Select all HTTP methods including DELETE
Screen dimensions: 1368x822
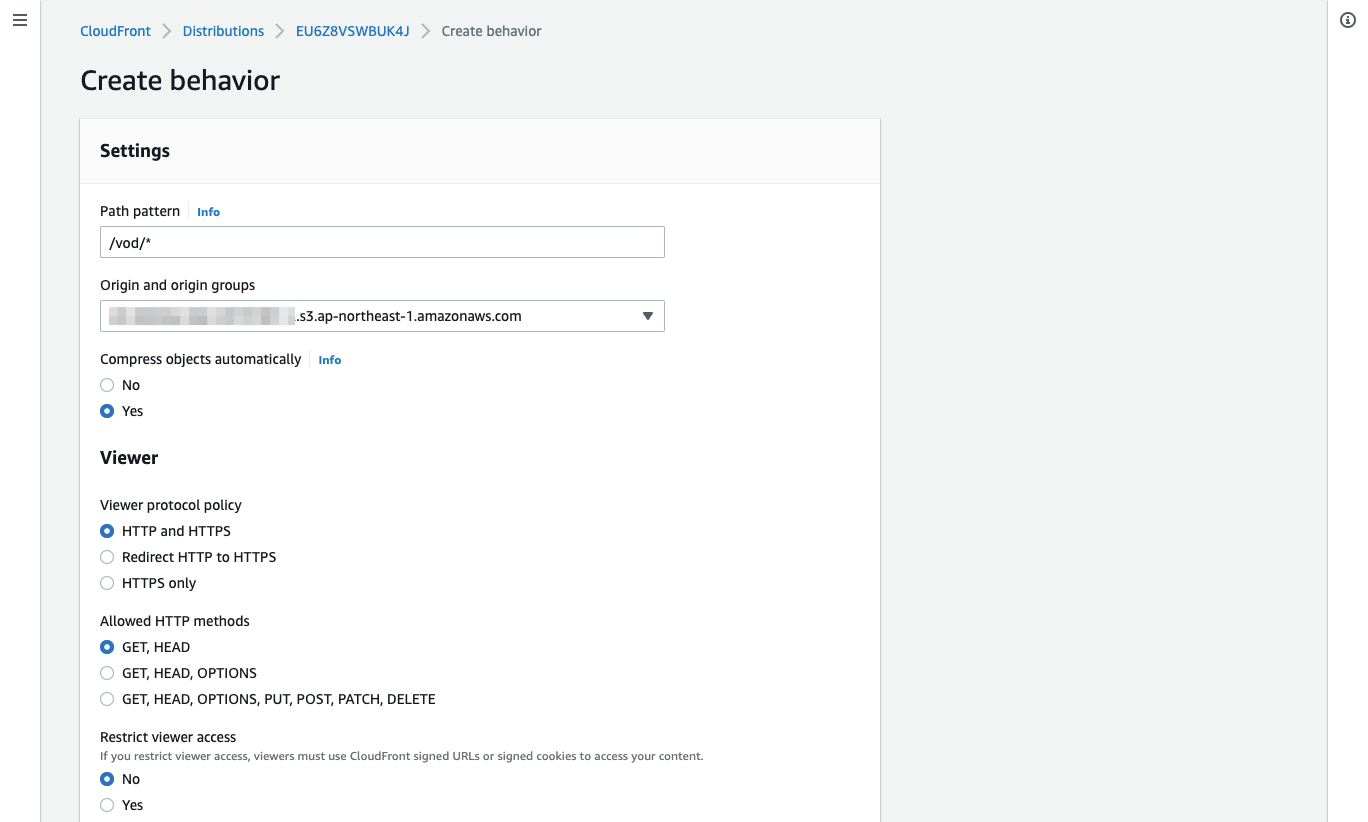(107, 699)
